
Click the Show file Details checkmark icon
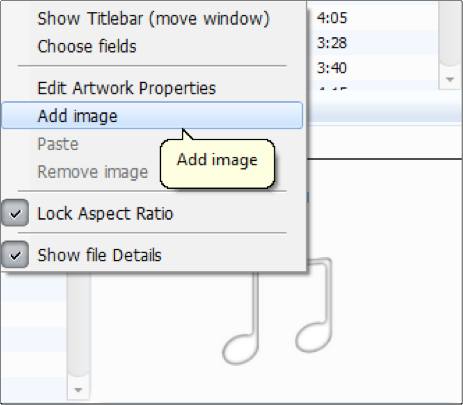[15, 255]
